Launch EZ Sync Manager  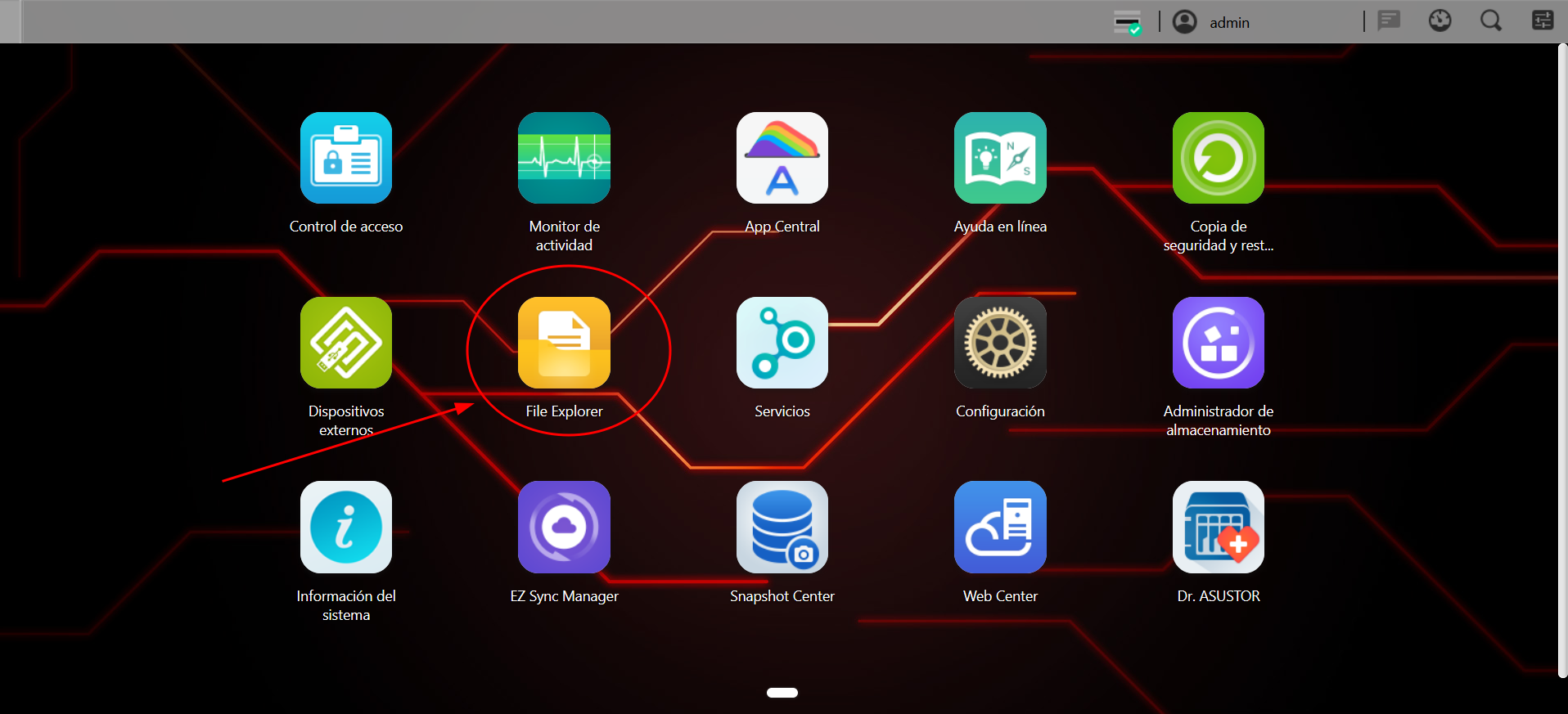[564, 527]
